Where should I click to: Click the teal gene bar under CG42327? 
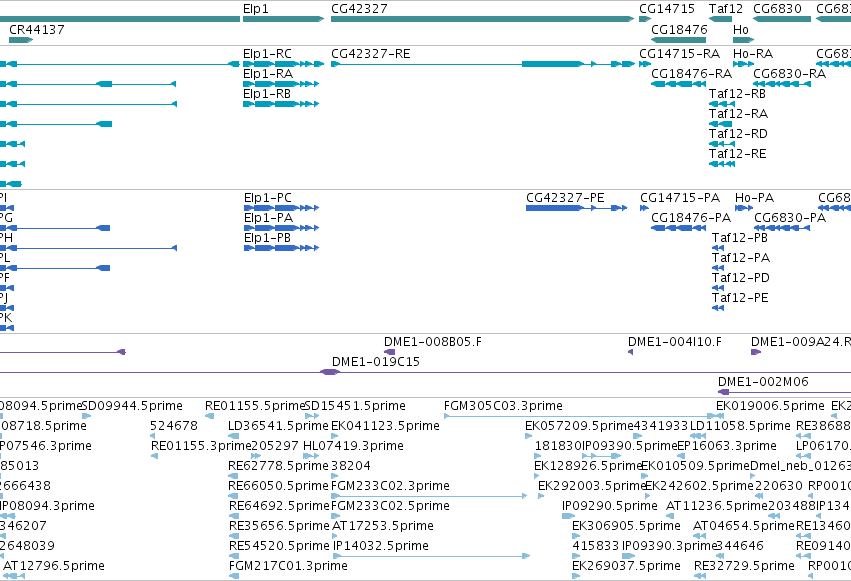pyautogui.click(x=482, y=19)
